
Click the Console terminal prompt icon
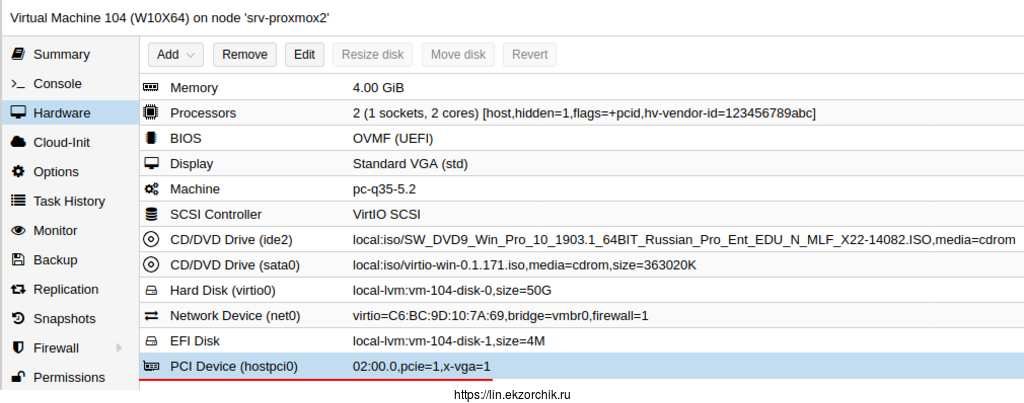click(17, 84)
